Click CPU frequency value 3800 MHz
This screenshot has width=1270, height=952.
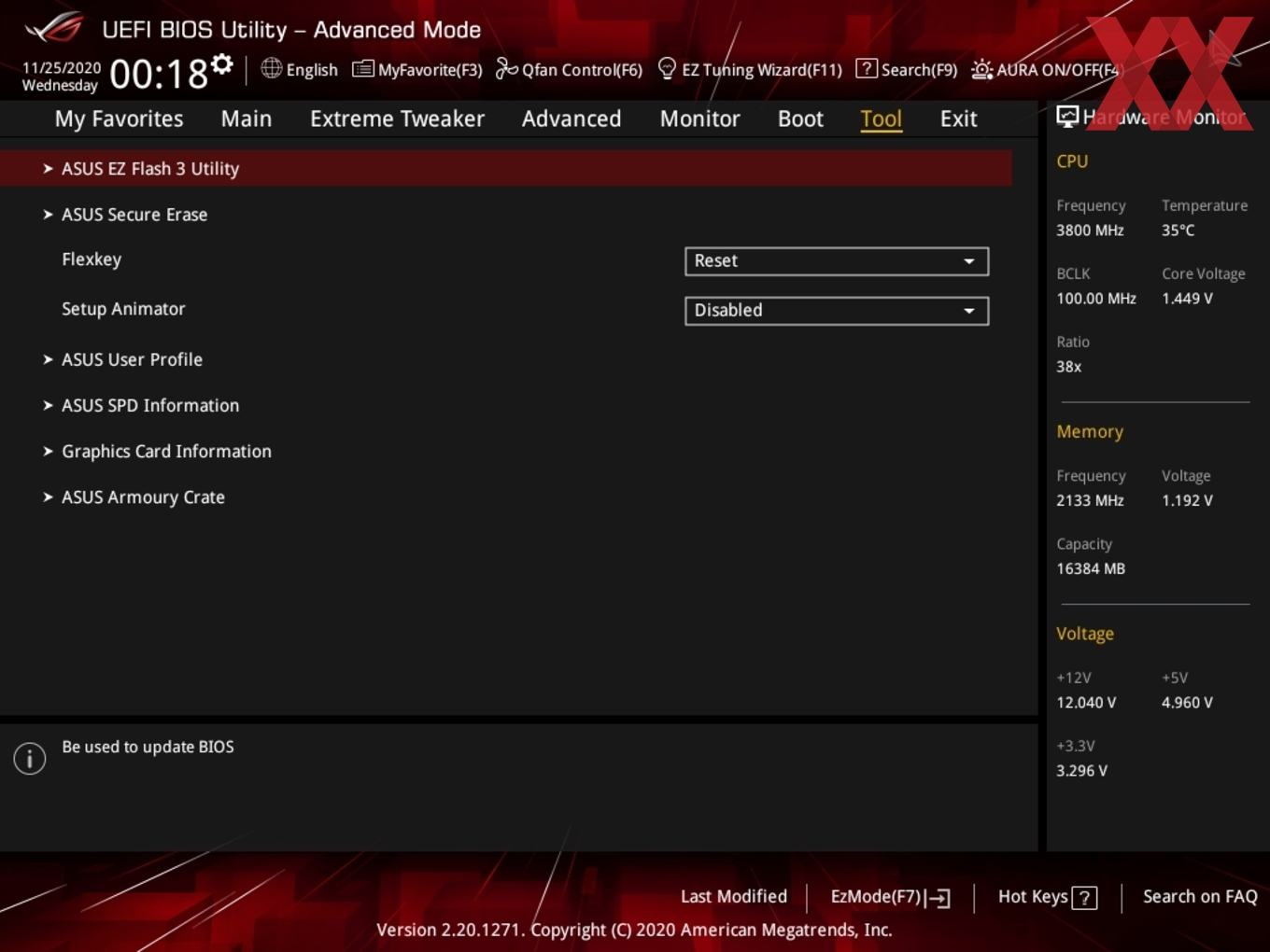pos(1090,231)
